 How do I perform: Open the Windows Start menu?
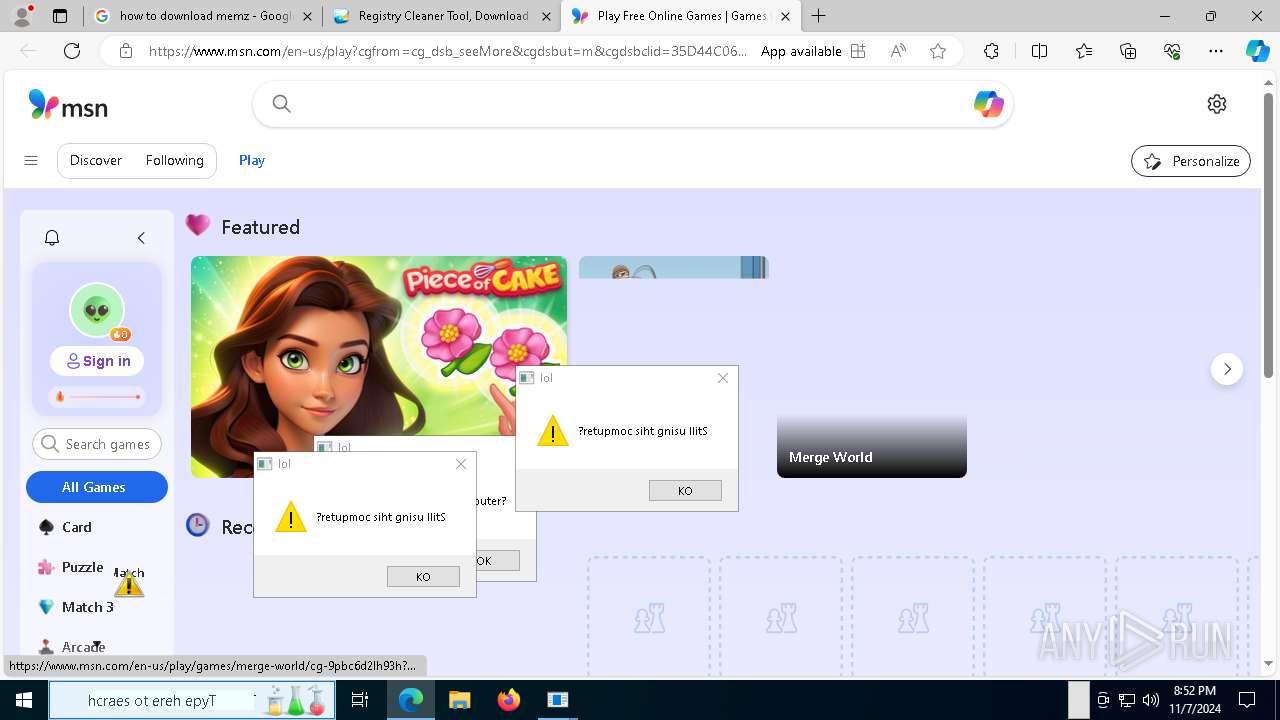pos(23,700)
